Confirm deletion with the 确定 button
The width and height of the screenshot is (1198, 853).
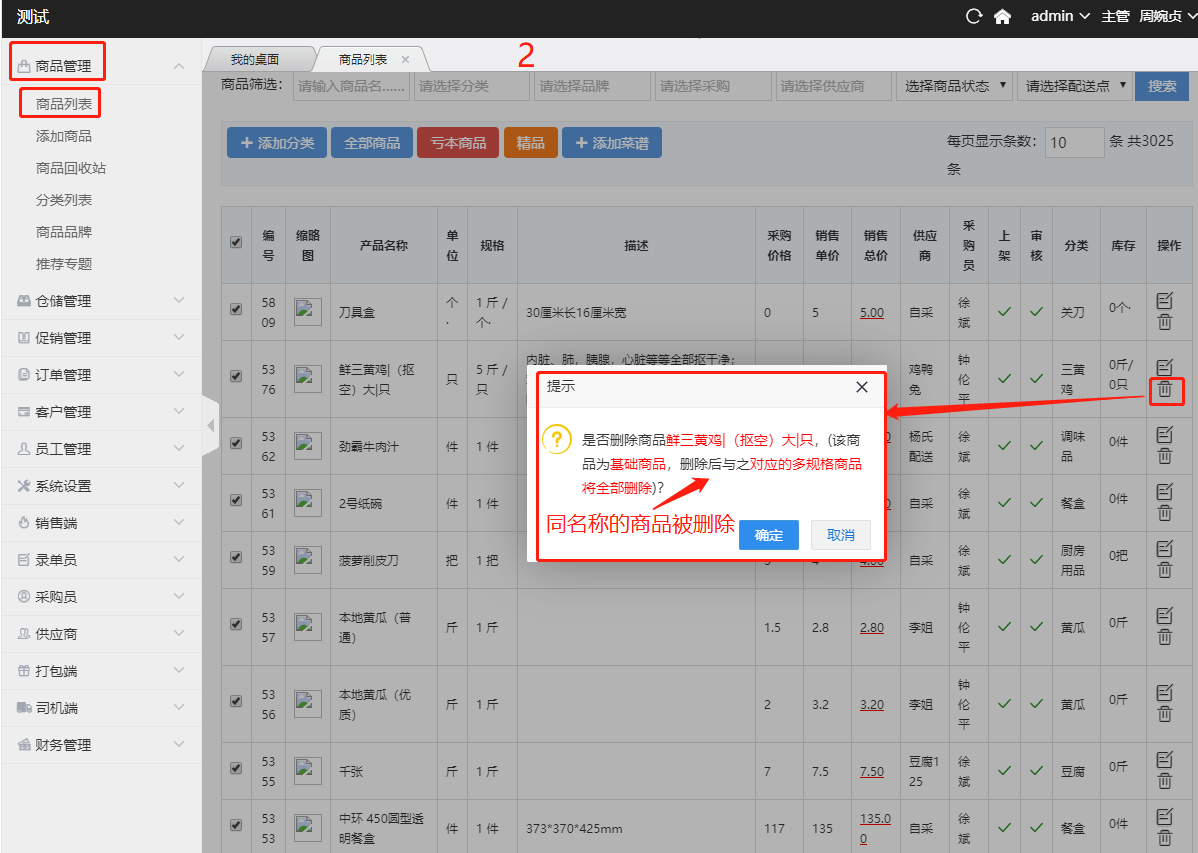pyautogui.click(x=768, y=535)
